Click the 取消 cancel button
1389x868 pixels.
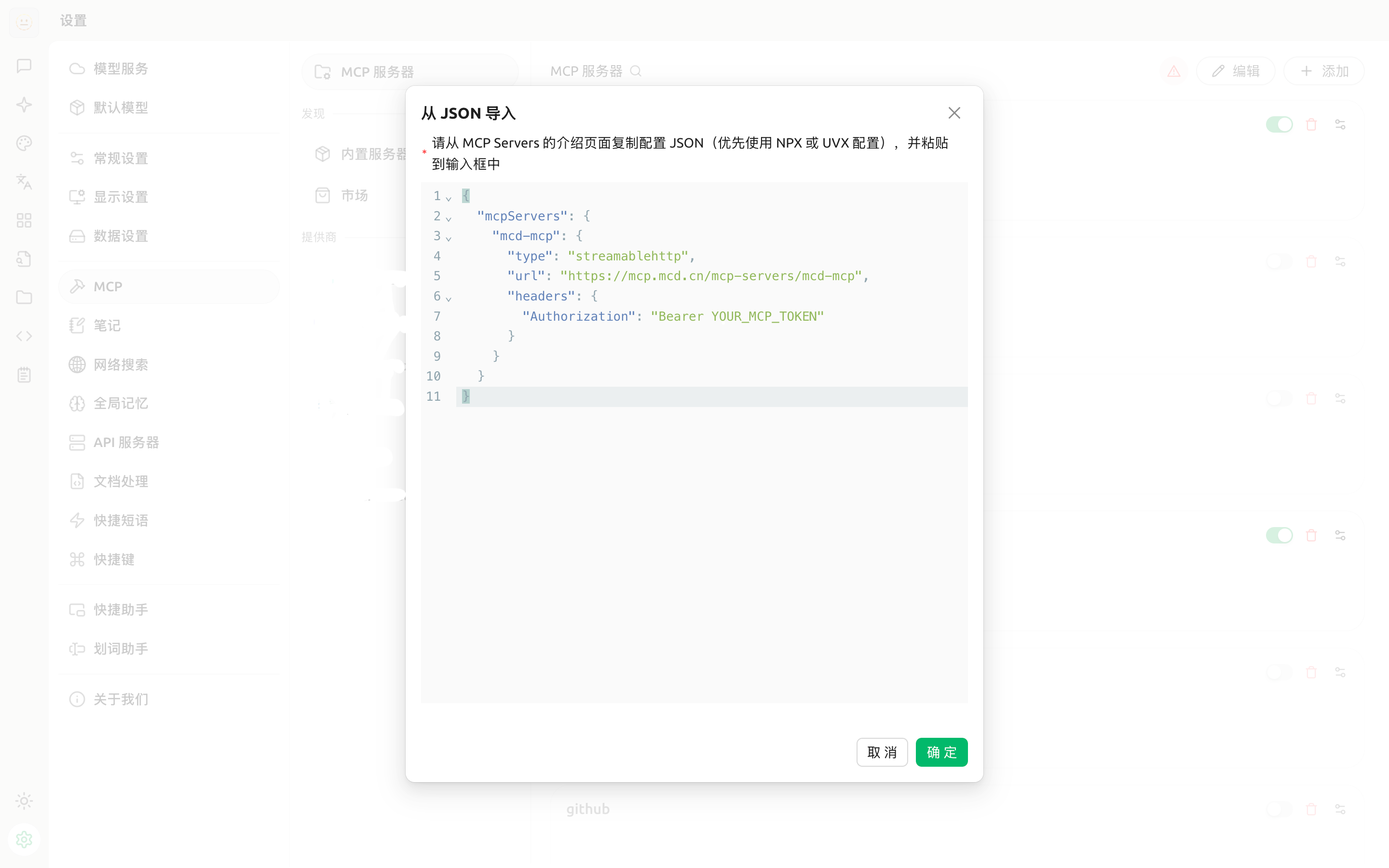(x=882, y=752)
